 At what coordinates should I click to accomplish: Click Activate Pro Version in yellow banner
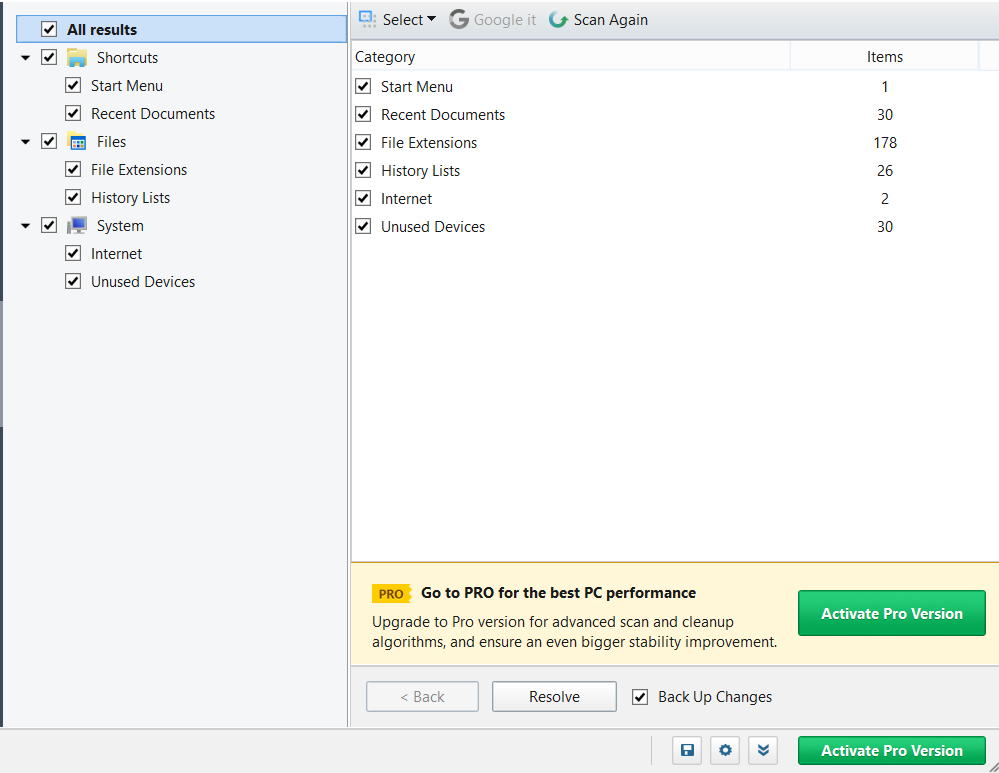(891, 613)
